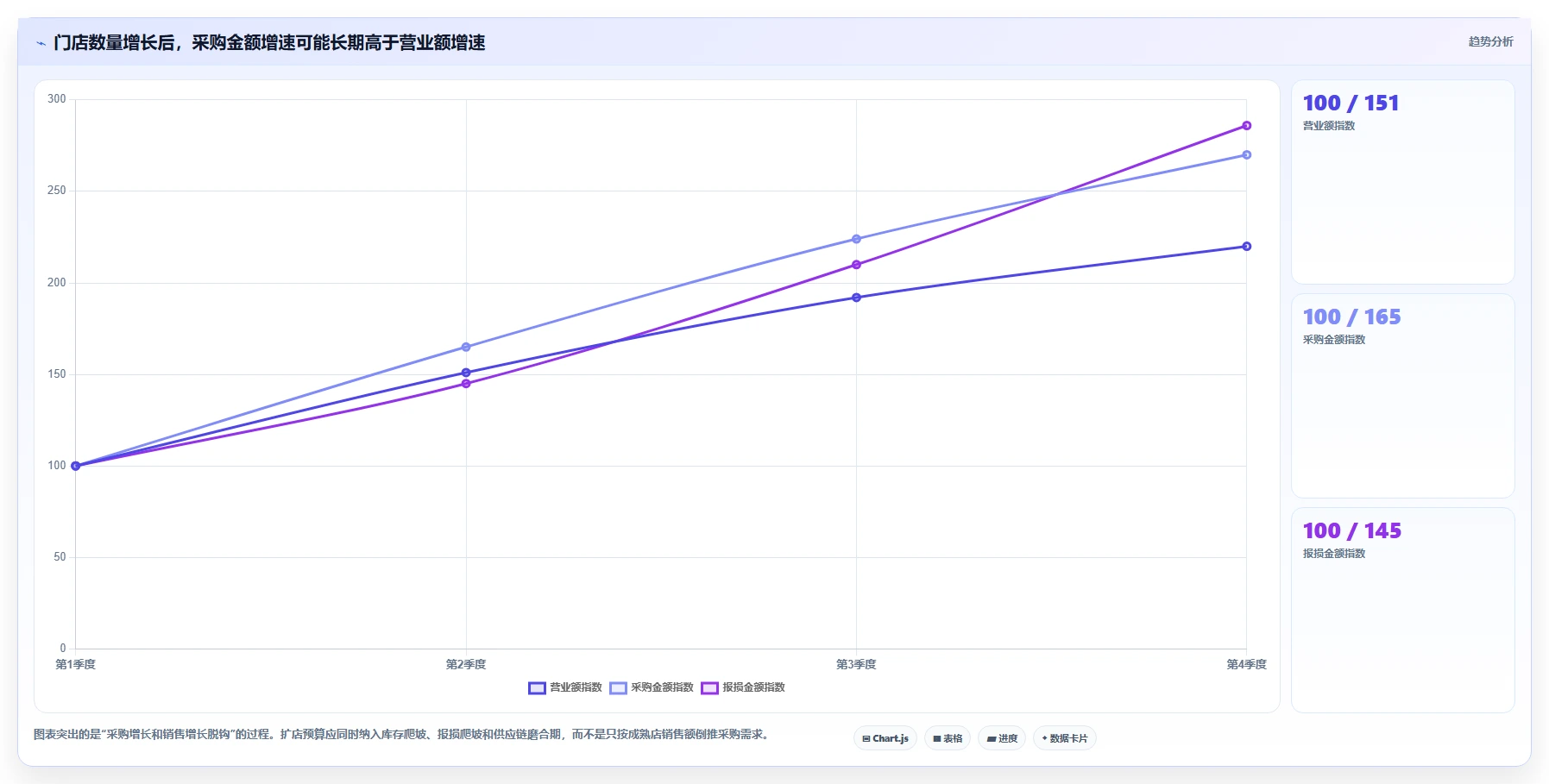Click the 报损金额指数 point at 第3季度
Viewport: 1549px width, 784px height.
click(x=856, y=265)
